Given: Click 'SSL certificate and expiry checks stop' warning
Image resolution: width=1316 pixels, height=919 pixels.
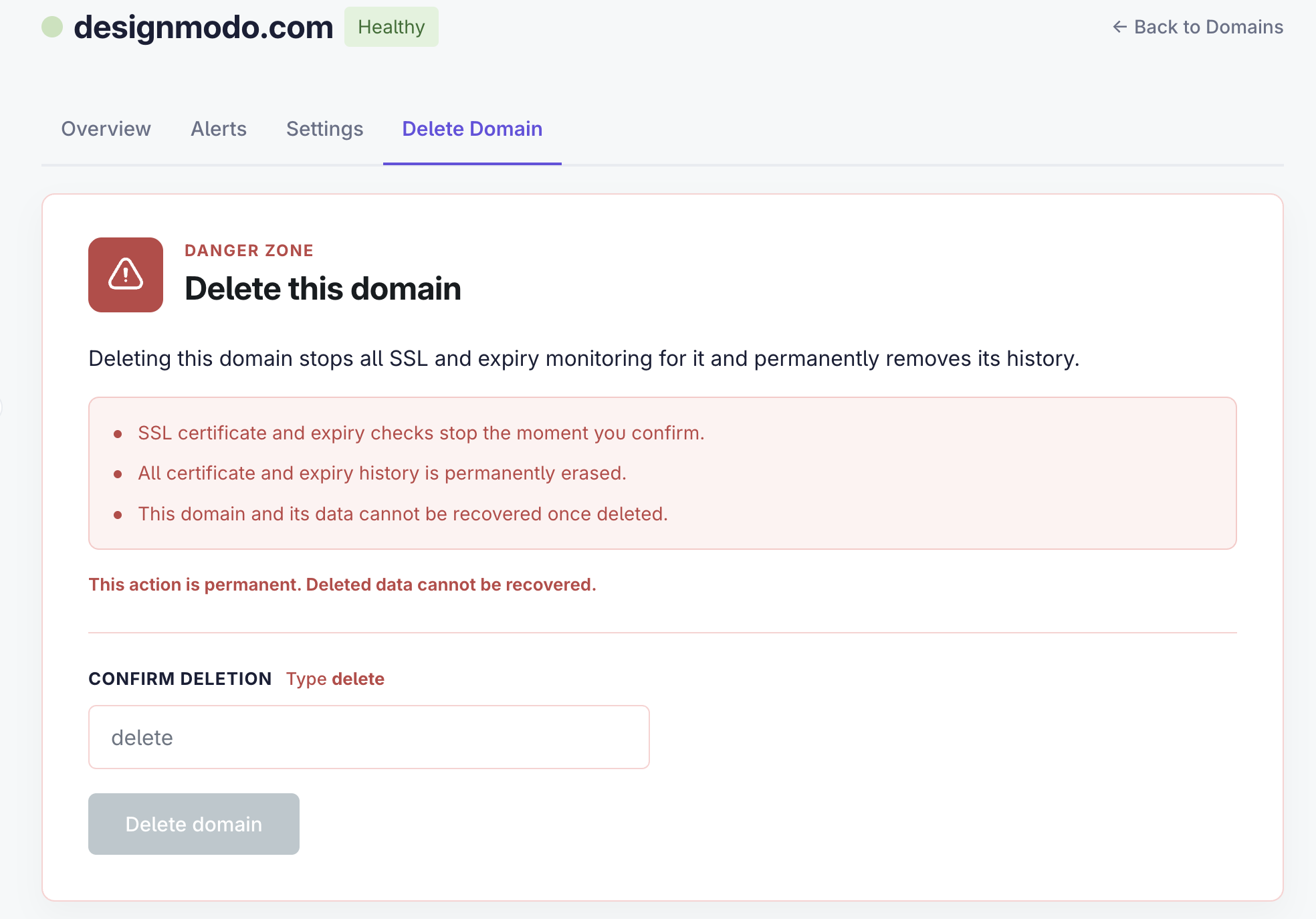Looking at the screenshot, I should (421, 433).
